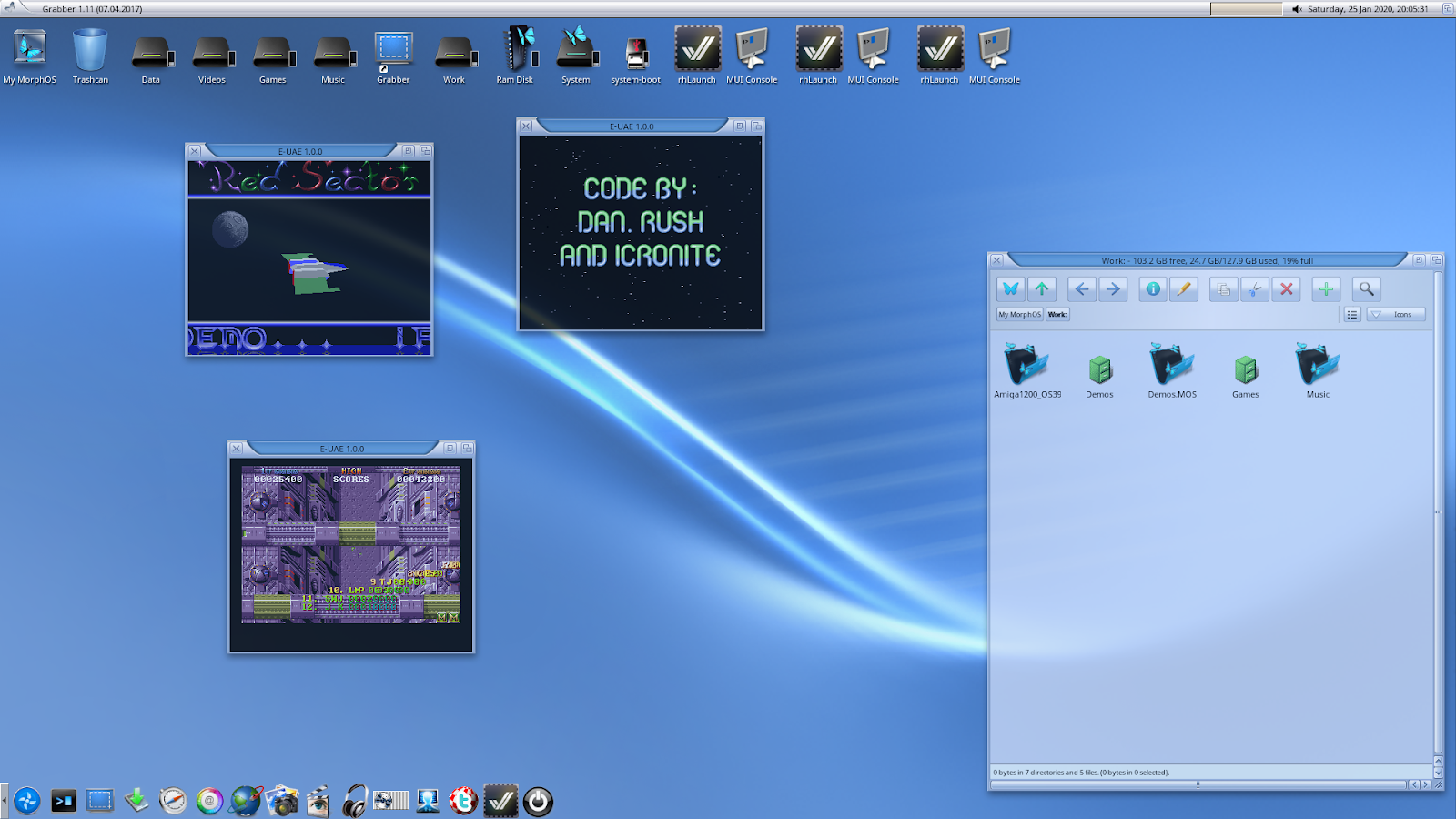Image resolution: width=1456 pixels, height=819 pixels.
Task: Open the Icons view mode dropdown
Action: 1395,314
